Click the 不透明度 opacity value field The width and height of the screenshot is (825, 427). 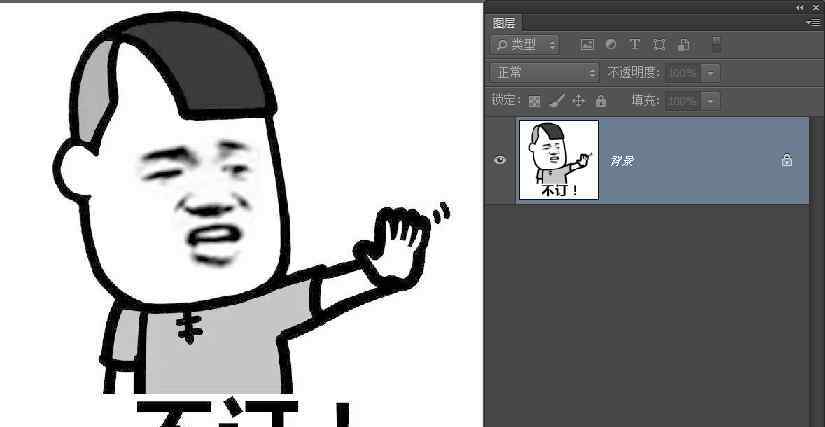coord(682,73)
